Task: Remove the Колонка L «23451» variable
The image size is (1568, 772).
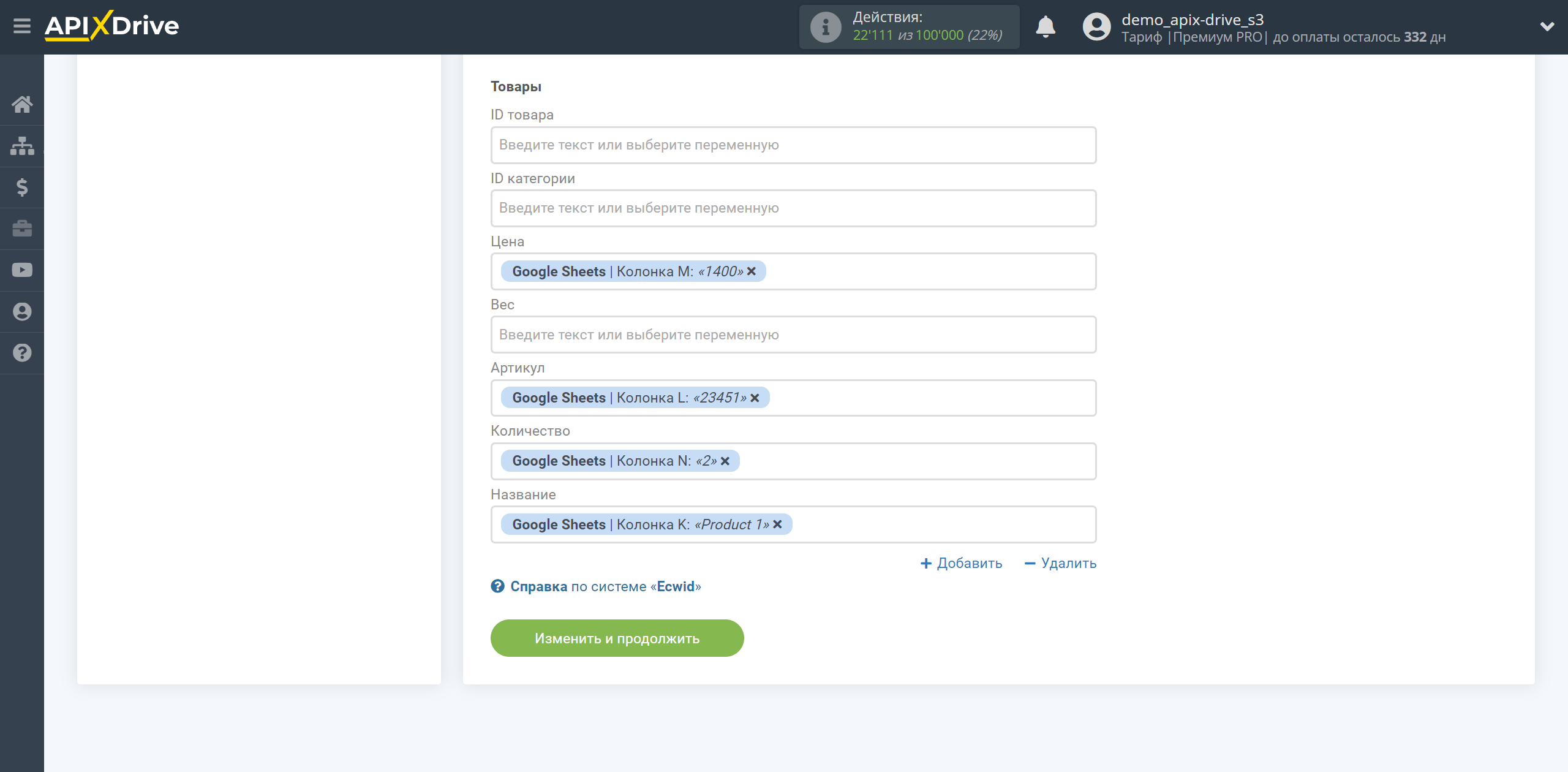Action: [755, 398]
